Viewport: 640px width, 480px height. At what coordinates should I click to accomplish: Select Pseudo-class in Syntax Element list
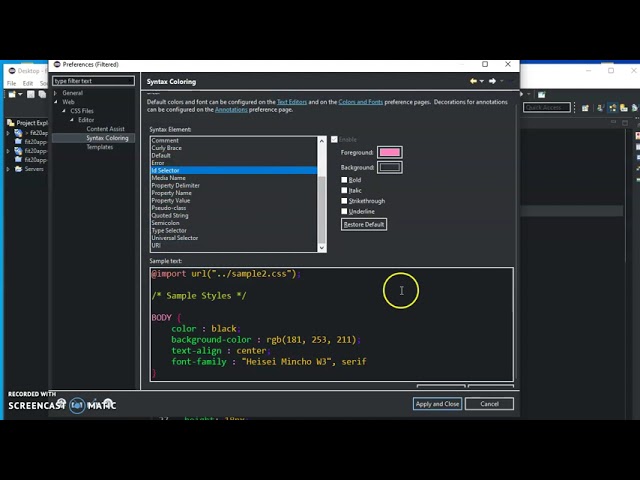[234, 208]
